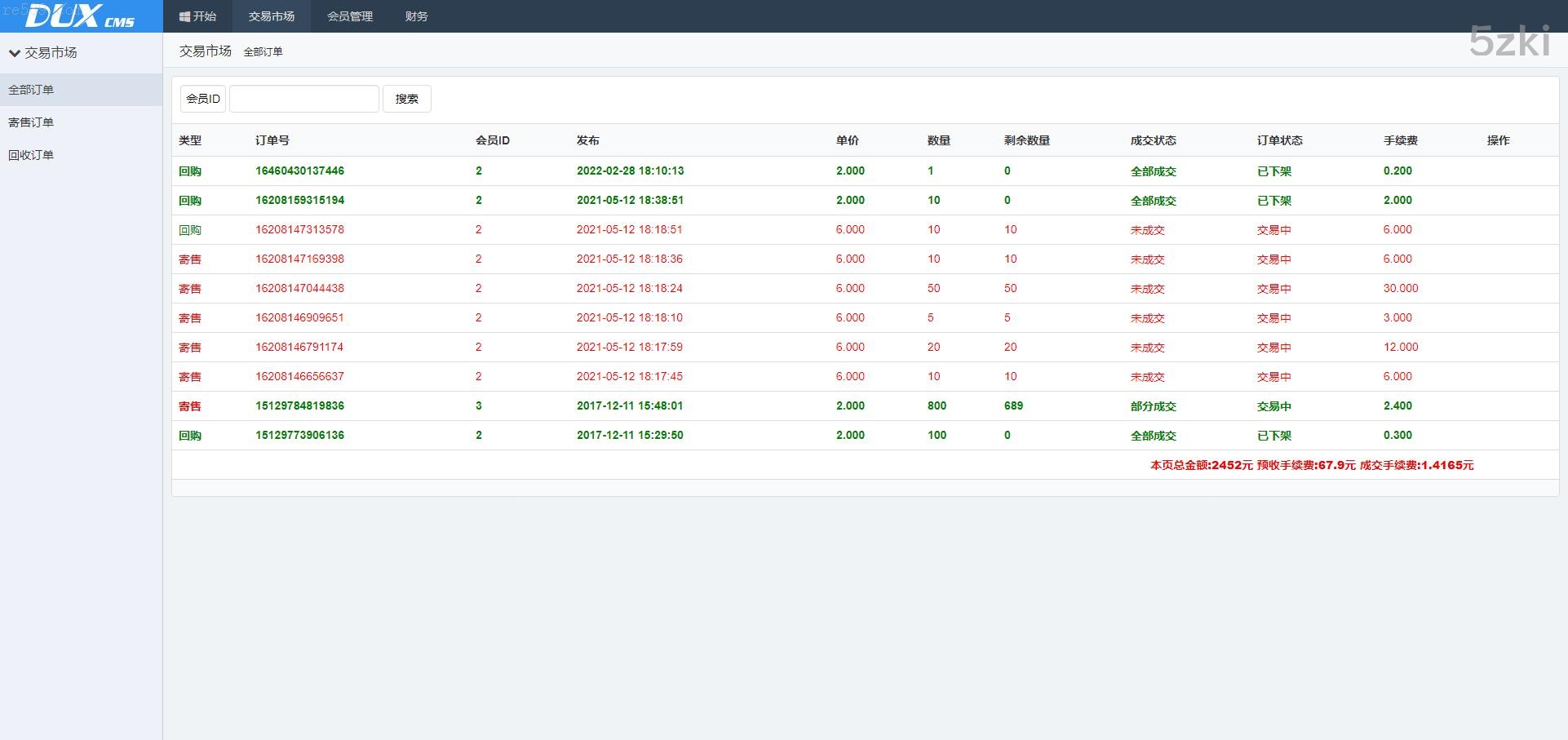Click the Windows icon beside 开始
This screenshot has height=740, width=1568.
click(184, 16)
